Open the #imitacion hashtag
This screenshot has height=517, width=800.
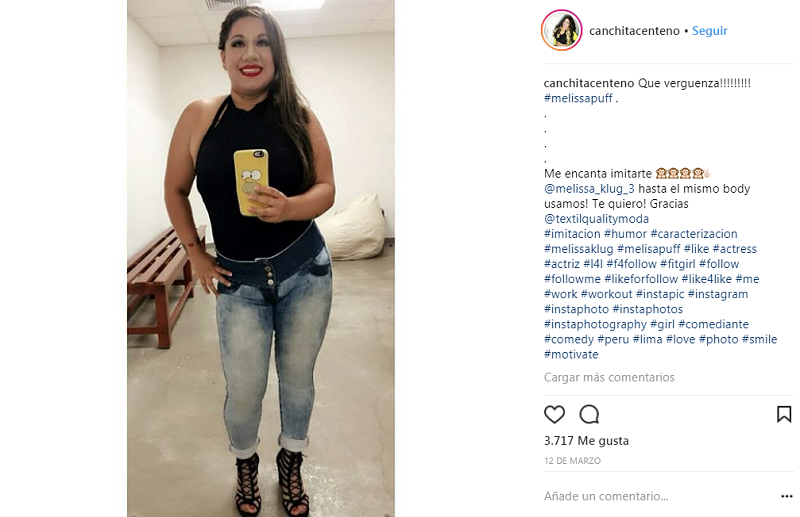(x=572, y=234)
